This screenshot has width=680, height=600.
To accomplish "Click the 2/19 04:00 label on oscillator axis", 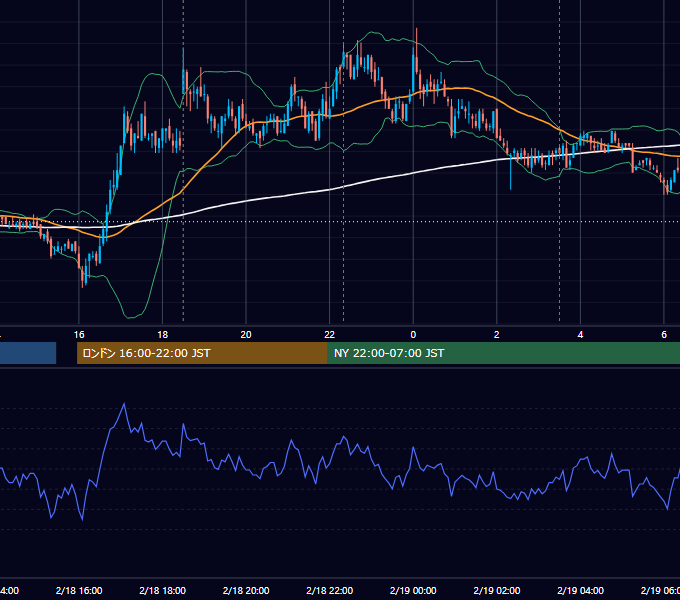I will pos(580,590).
